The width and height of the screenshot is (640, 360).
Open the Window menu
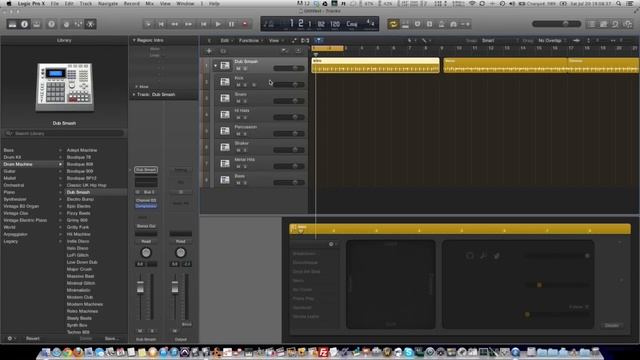(185, 3)
